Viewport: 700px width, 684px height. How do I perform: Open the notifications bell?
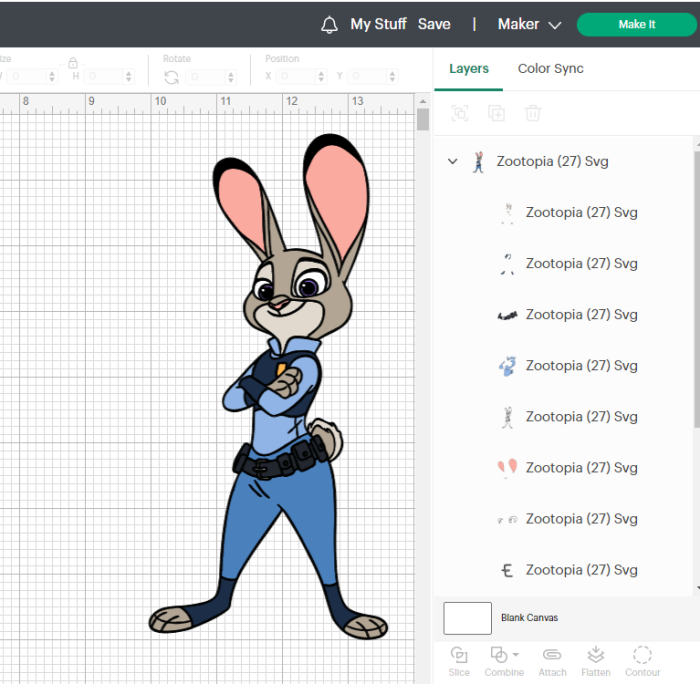coord(329,25)
